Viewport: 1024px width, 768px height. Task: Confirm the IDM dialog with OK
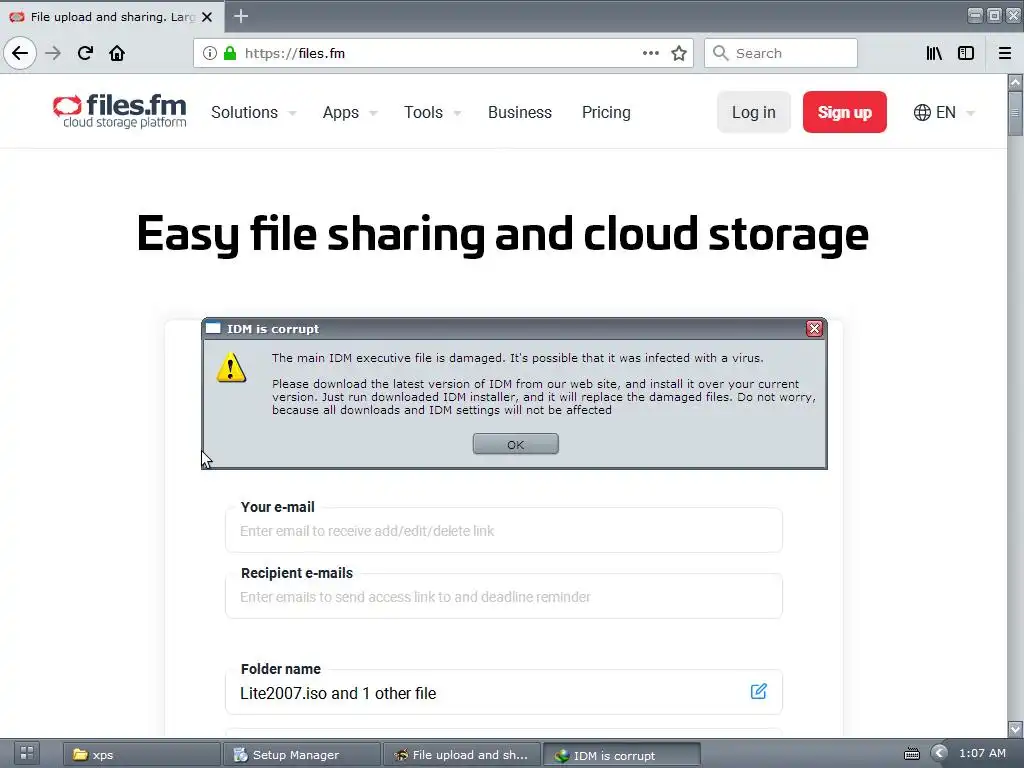(515, 444)
